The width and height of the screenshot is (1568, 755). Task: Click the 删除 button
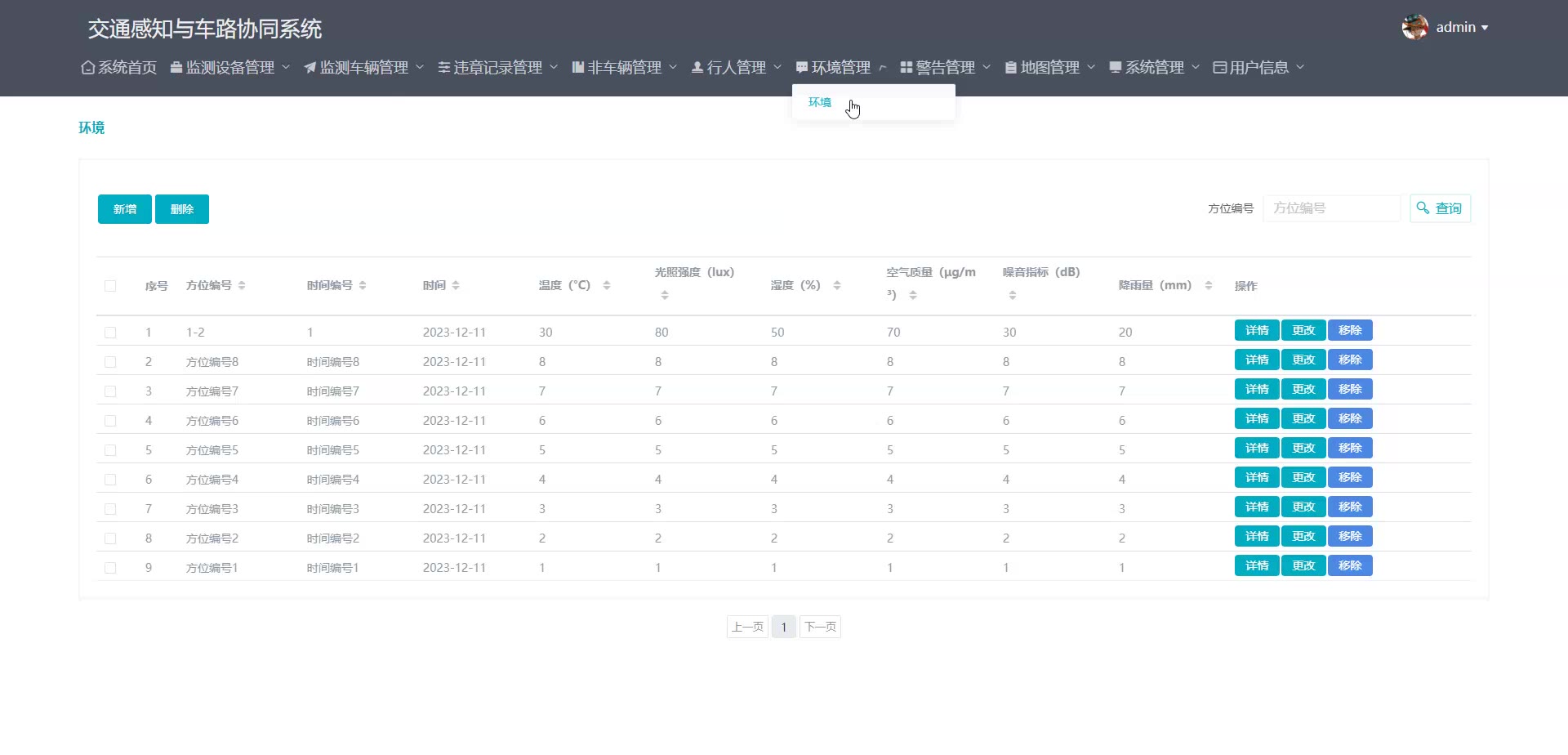pos(182,209)
